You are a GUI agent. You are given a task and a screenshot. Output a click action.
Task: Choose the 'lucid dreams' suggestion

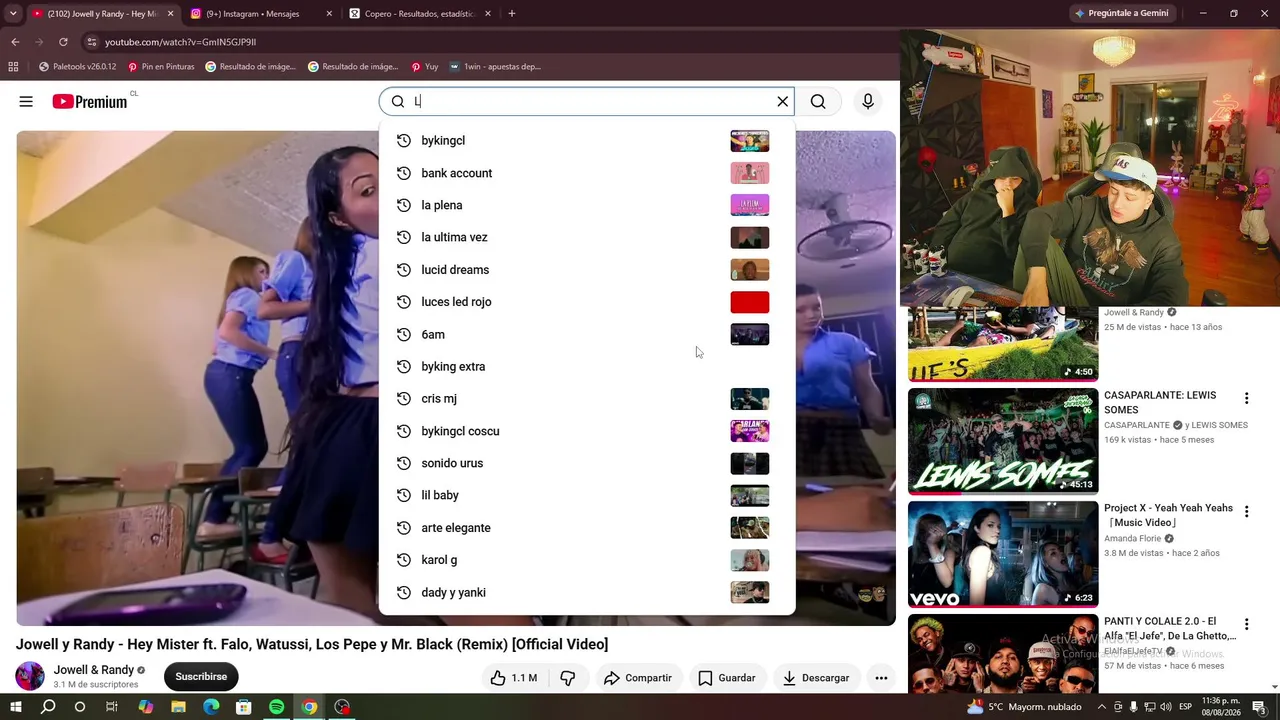(x=587, y=270)
